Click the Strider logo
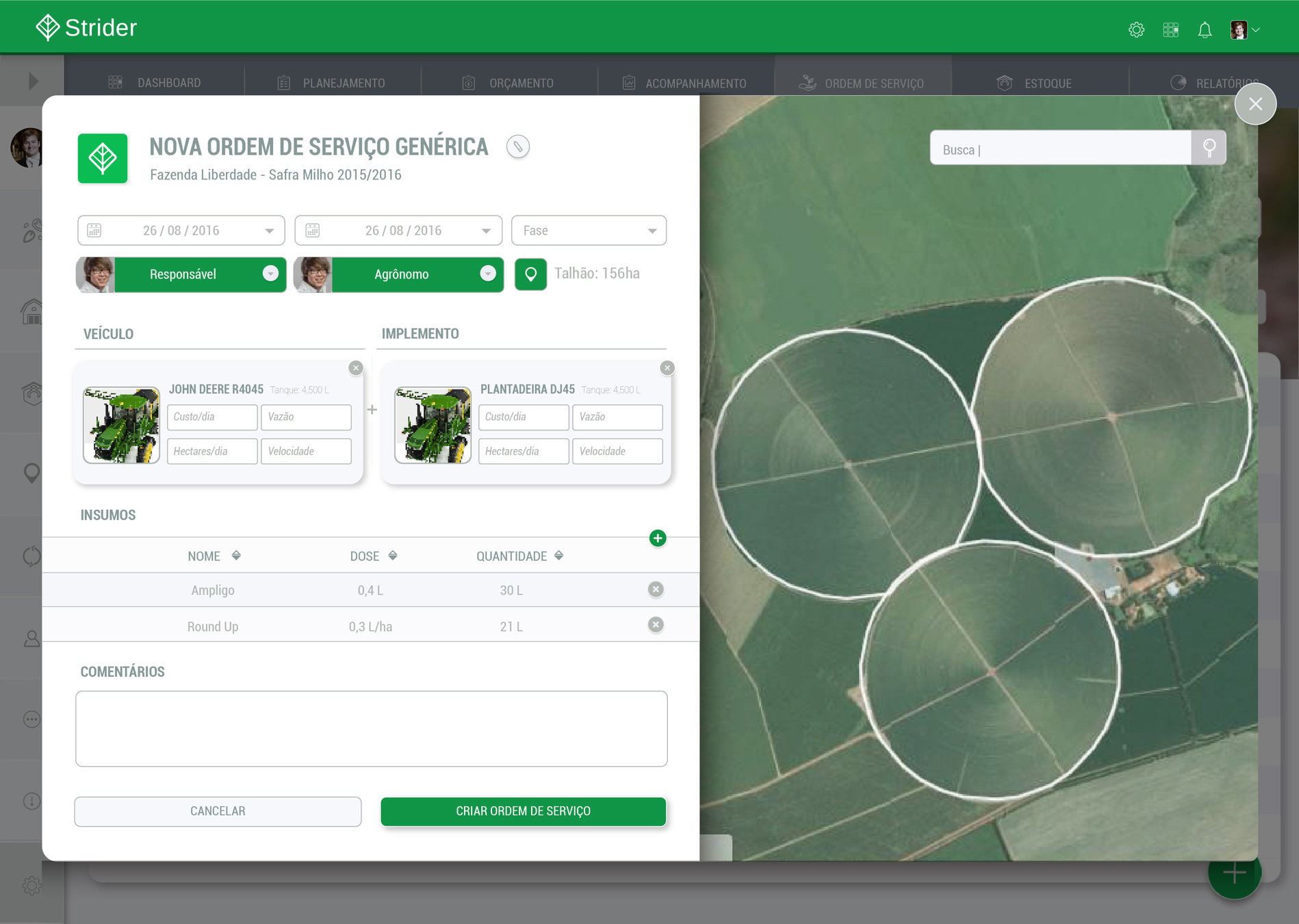Image resolution: width=1299 pixels, height=924 pixels. point(86,27)
